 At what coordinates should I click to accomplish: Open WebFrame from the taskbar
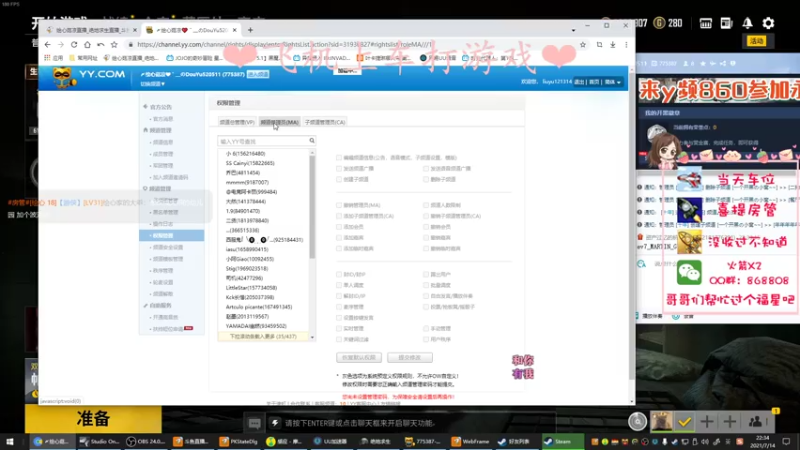tap(470, 441)
